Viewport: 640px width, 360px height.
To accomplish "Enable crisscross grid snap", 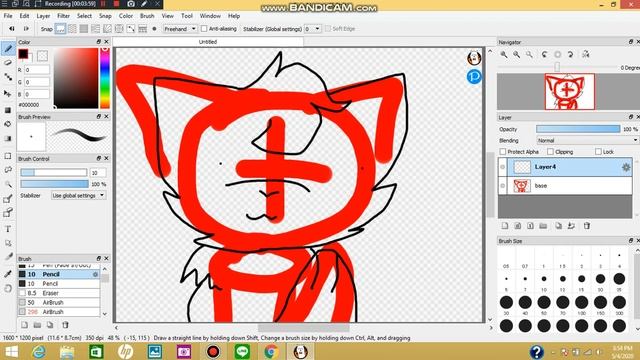I will 84,29.
